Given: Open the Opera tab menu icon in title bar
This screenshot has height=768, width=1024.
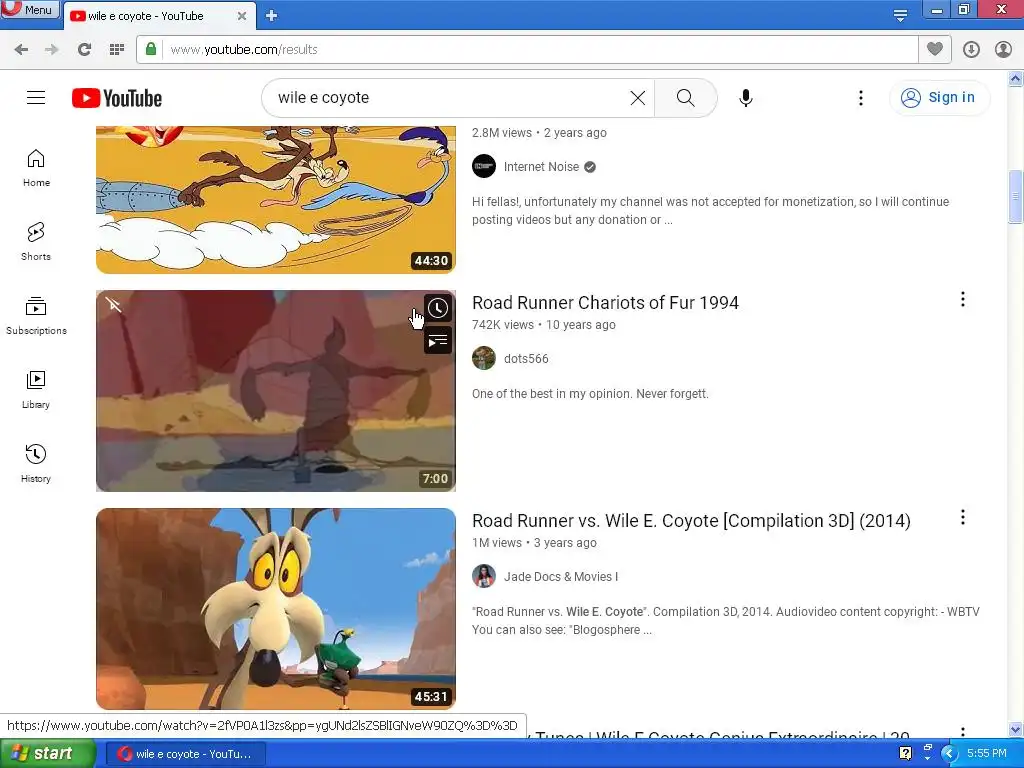Looking at the screenshot, I should 900,14.
